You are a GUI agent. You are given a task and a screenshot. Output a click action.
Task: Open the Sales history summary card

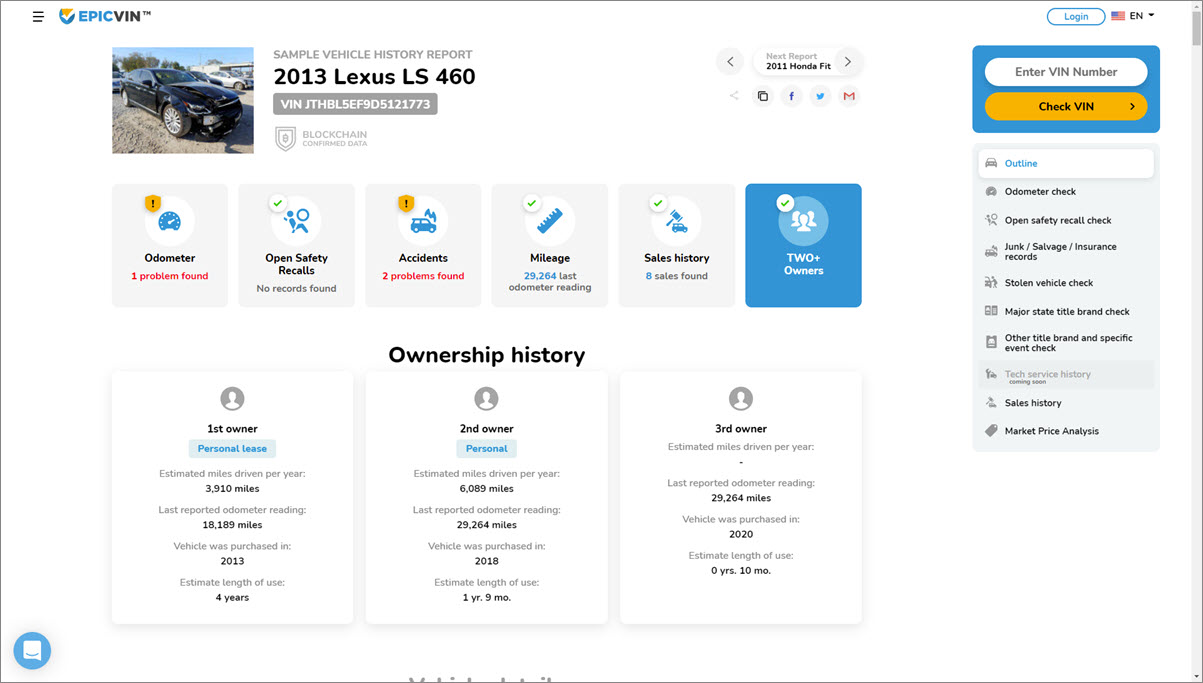677,245
